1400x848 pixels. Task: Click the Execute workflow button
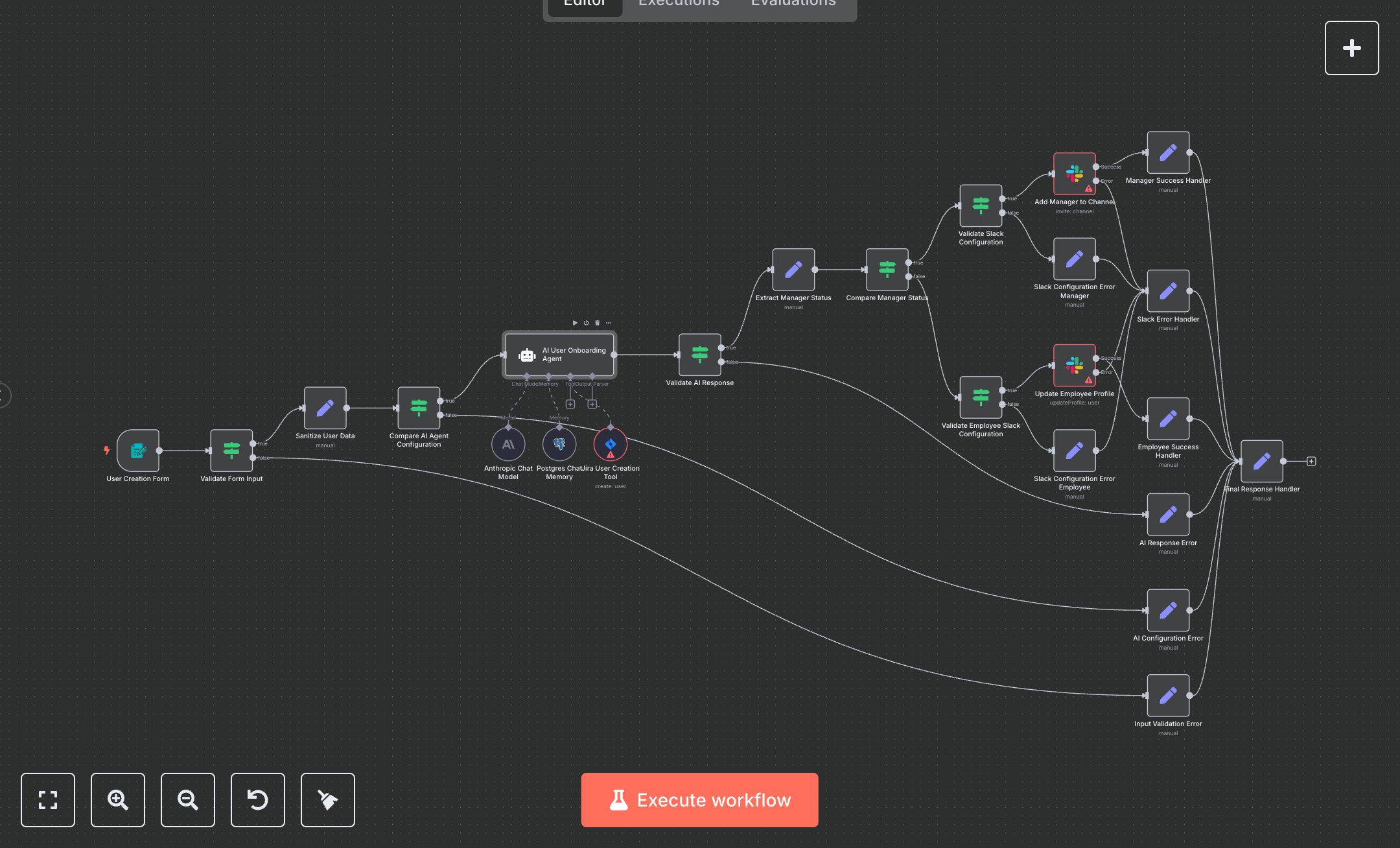pos(699,799)
